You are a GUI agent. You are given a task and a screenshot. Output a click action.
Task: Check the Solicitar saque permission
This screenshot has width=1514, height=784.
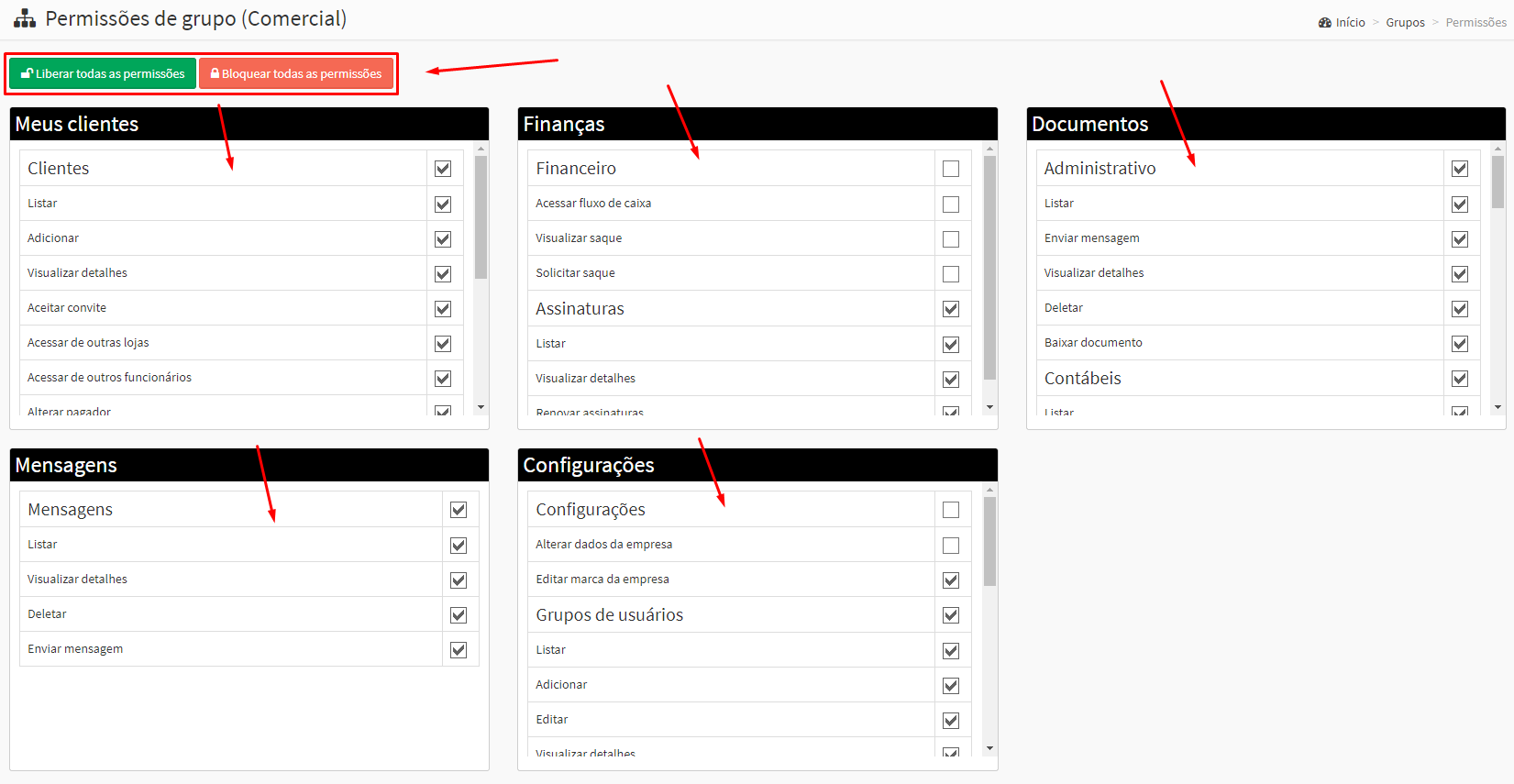click(x=951, y=274)
